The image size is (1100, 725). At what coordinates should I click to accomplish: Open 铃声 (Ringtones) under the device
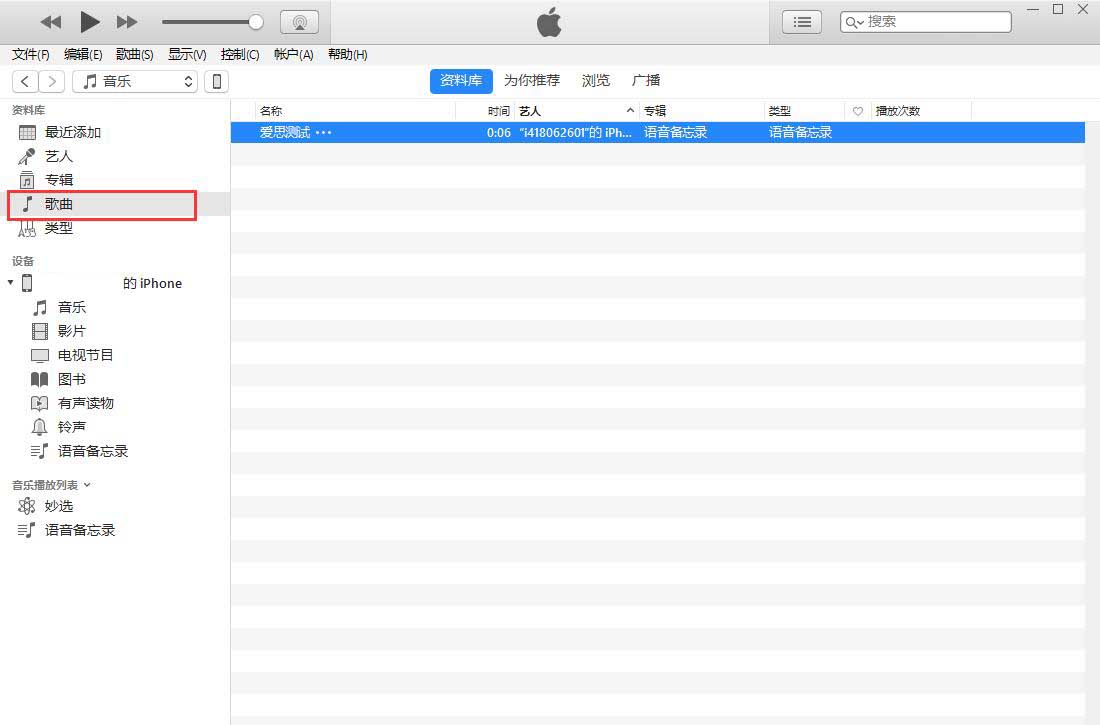72,427
